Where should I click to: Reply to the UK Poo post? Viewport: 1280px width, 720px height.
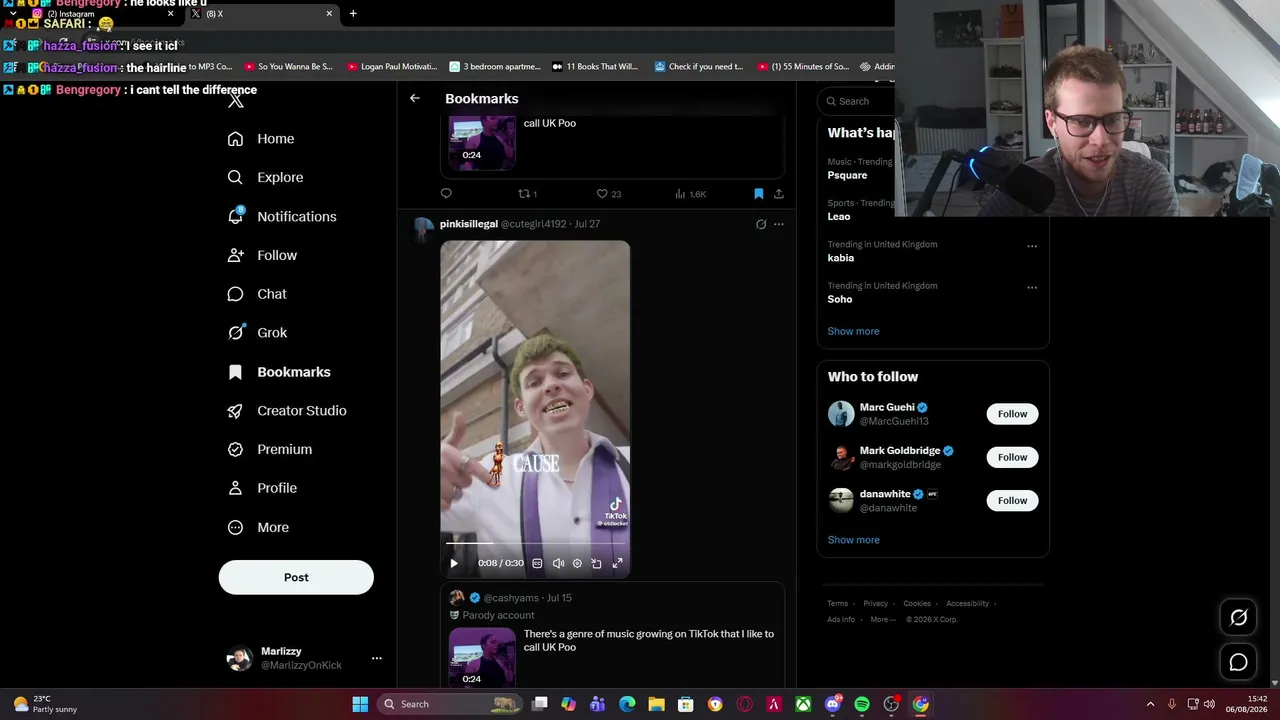click(x=446, y=194)
